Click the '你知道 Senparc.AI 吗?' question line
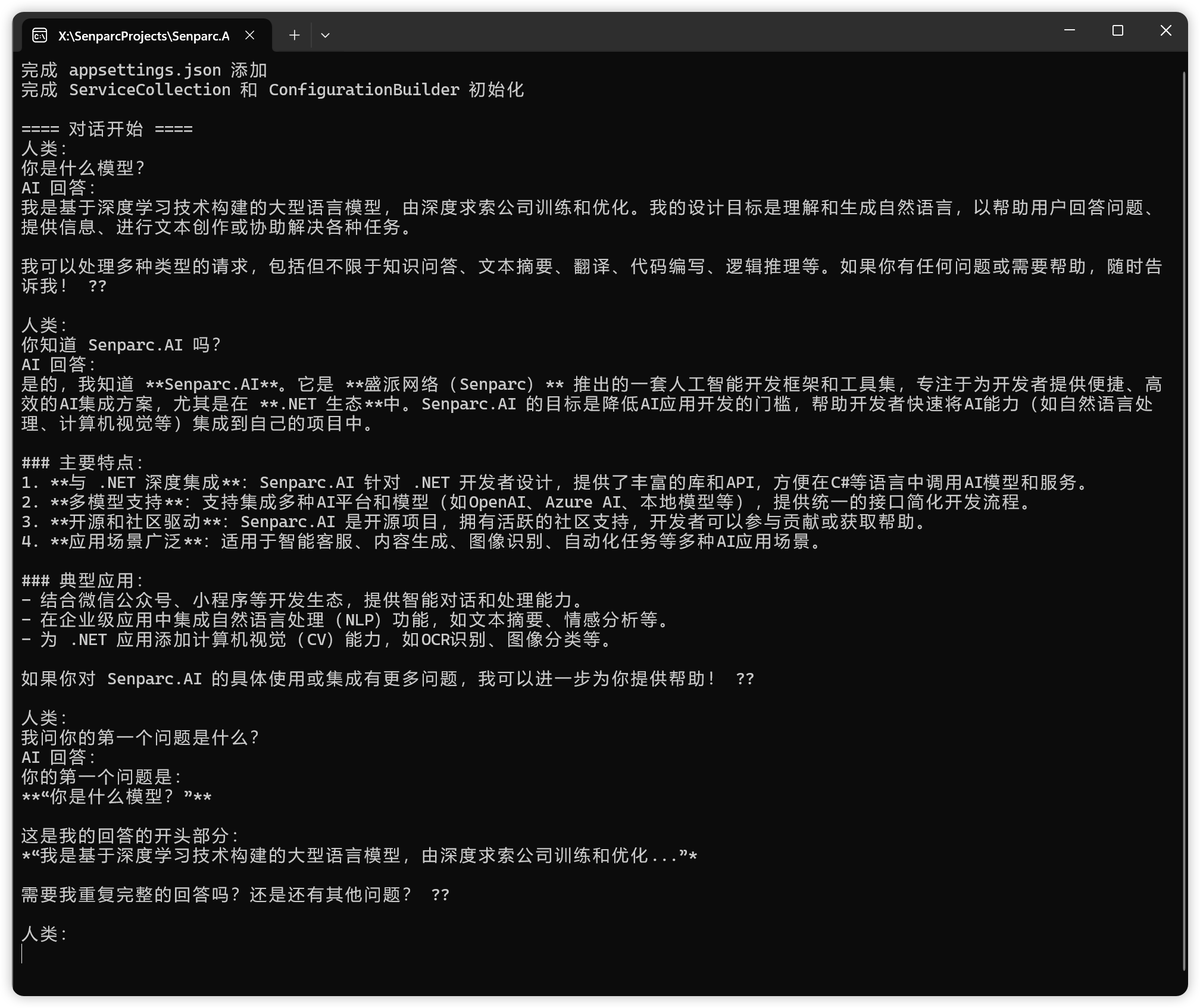This screenshot has width=1200, height=1008. 121,345
